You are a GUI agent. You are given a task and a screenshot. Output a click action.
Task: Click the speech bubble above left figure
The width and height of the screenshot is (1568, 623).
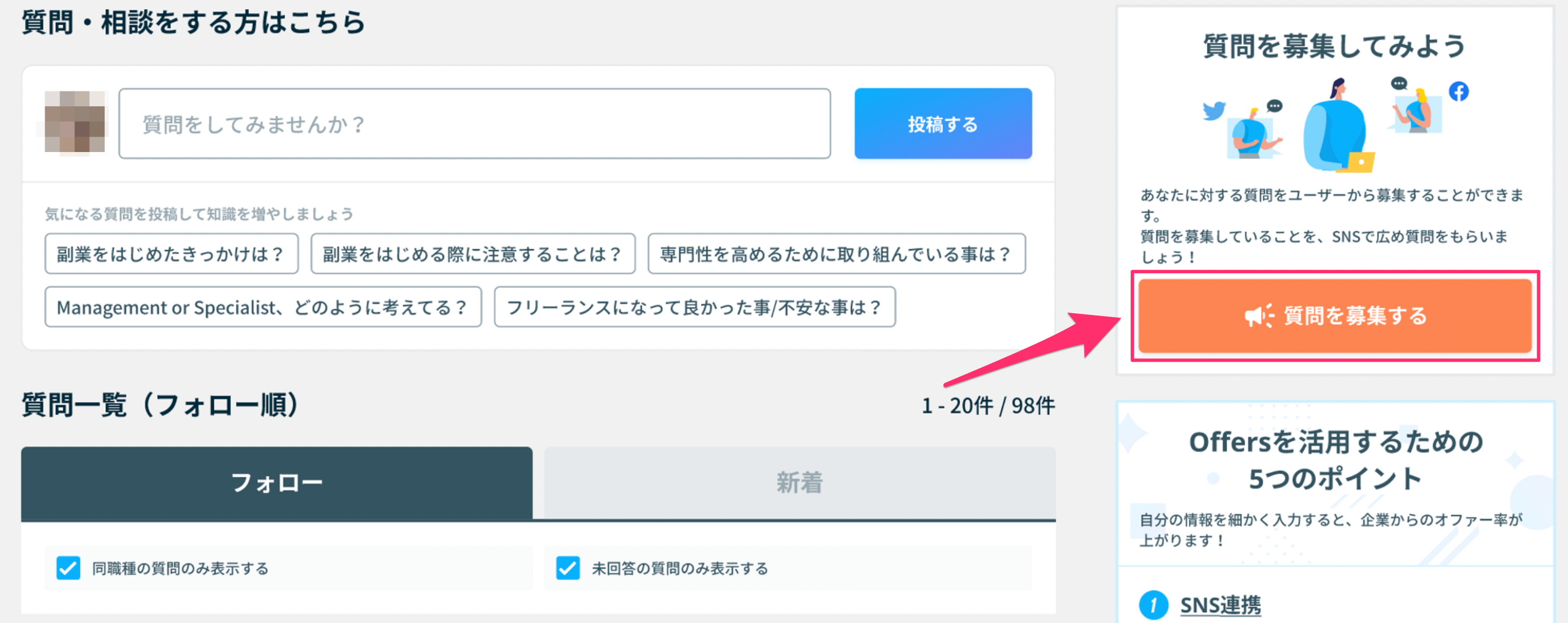click(1274, 106)
